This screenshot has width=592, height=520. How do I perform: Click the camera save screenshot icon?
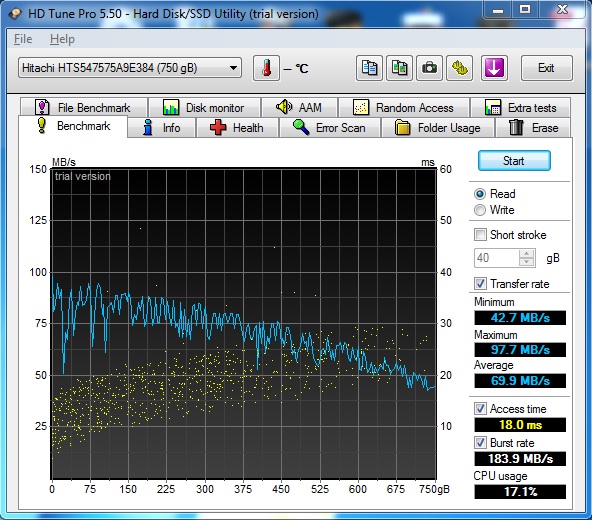(429, 68)
